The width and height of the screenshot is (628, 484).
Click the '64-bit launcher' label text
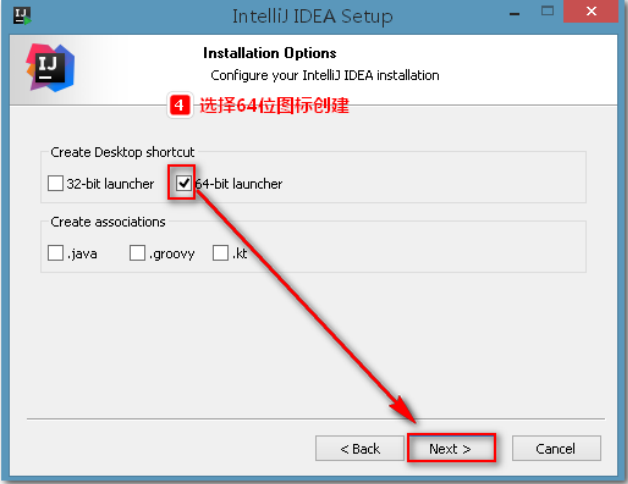[239, 184]
